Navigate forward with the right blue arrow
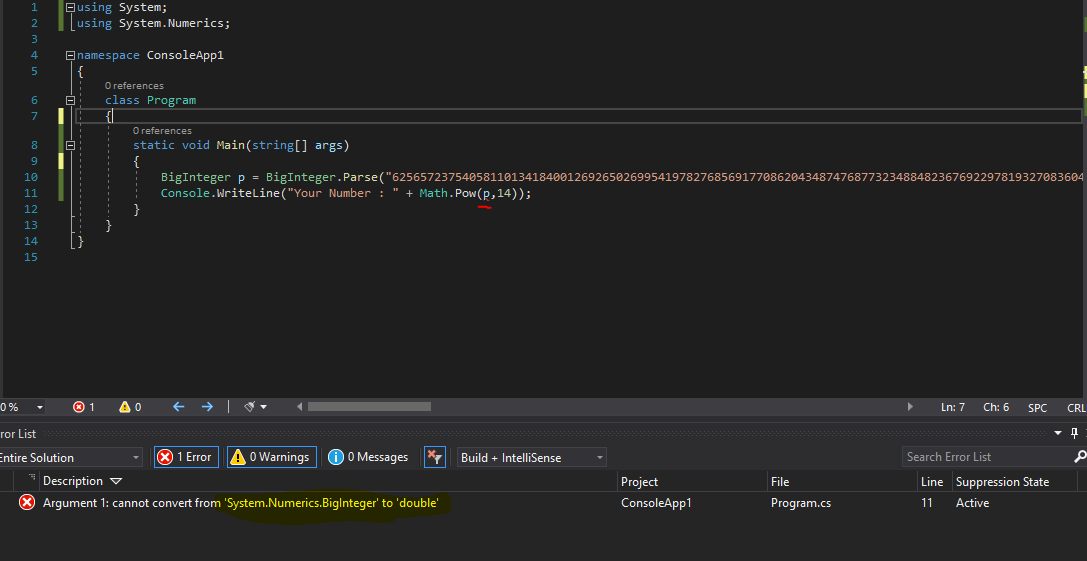This screenshot has width=1087, height=561. click(x=207, y=407)
